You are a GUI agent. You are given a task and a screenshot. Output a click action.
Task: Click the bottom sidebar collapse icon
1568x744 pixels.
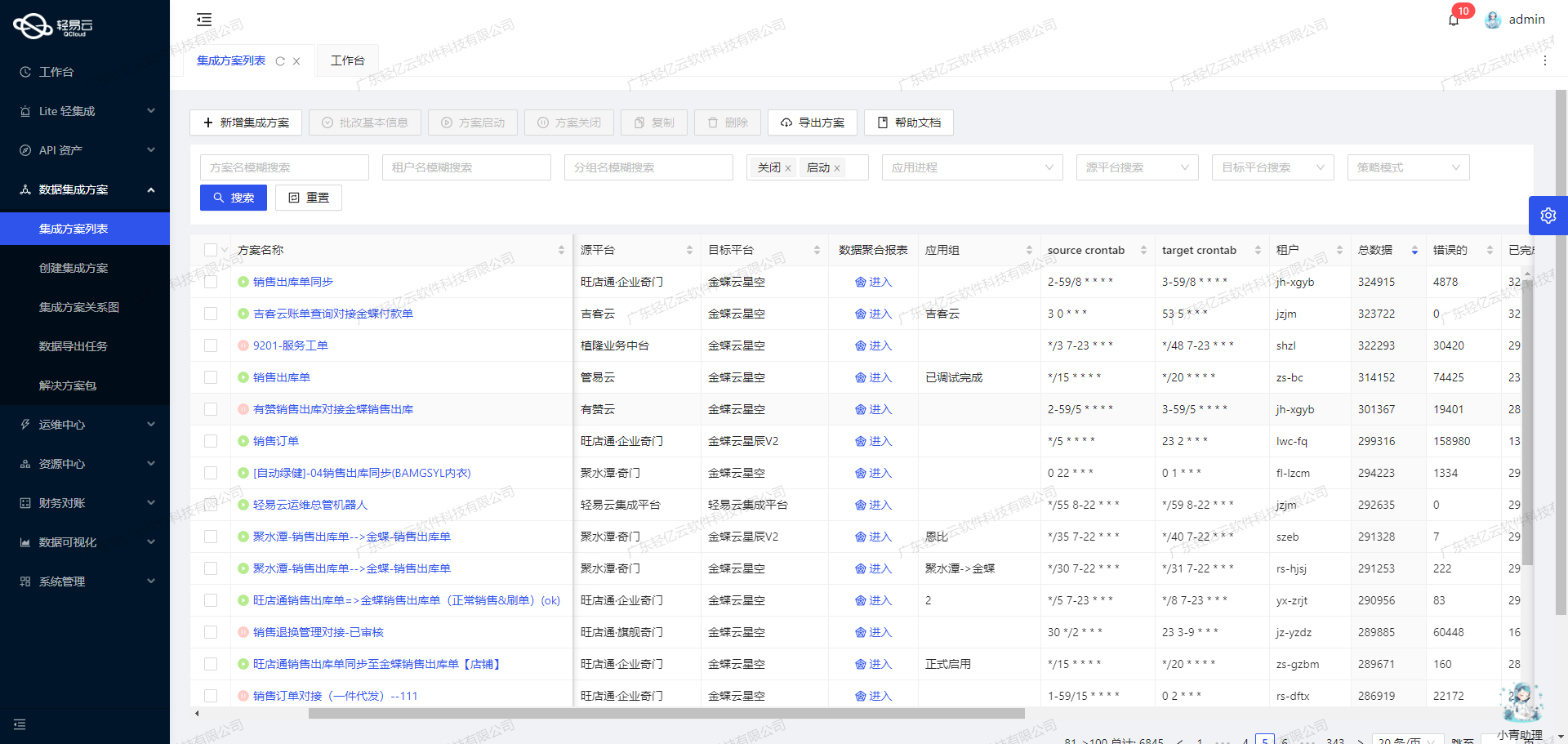20,724
